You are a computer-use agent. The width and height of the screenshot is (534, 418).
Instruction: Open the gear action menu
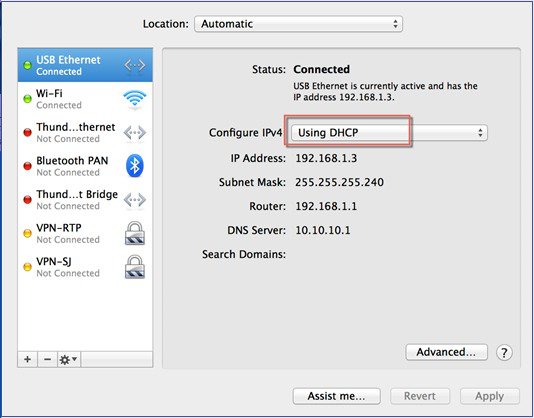pyautogui.click(x=69, y=359)
